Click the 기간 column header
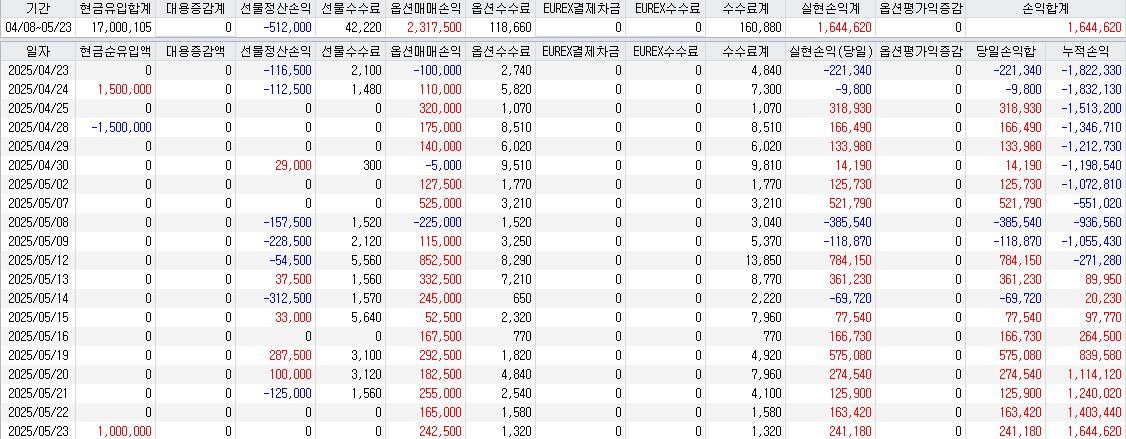 point(37,9)
